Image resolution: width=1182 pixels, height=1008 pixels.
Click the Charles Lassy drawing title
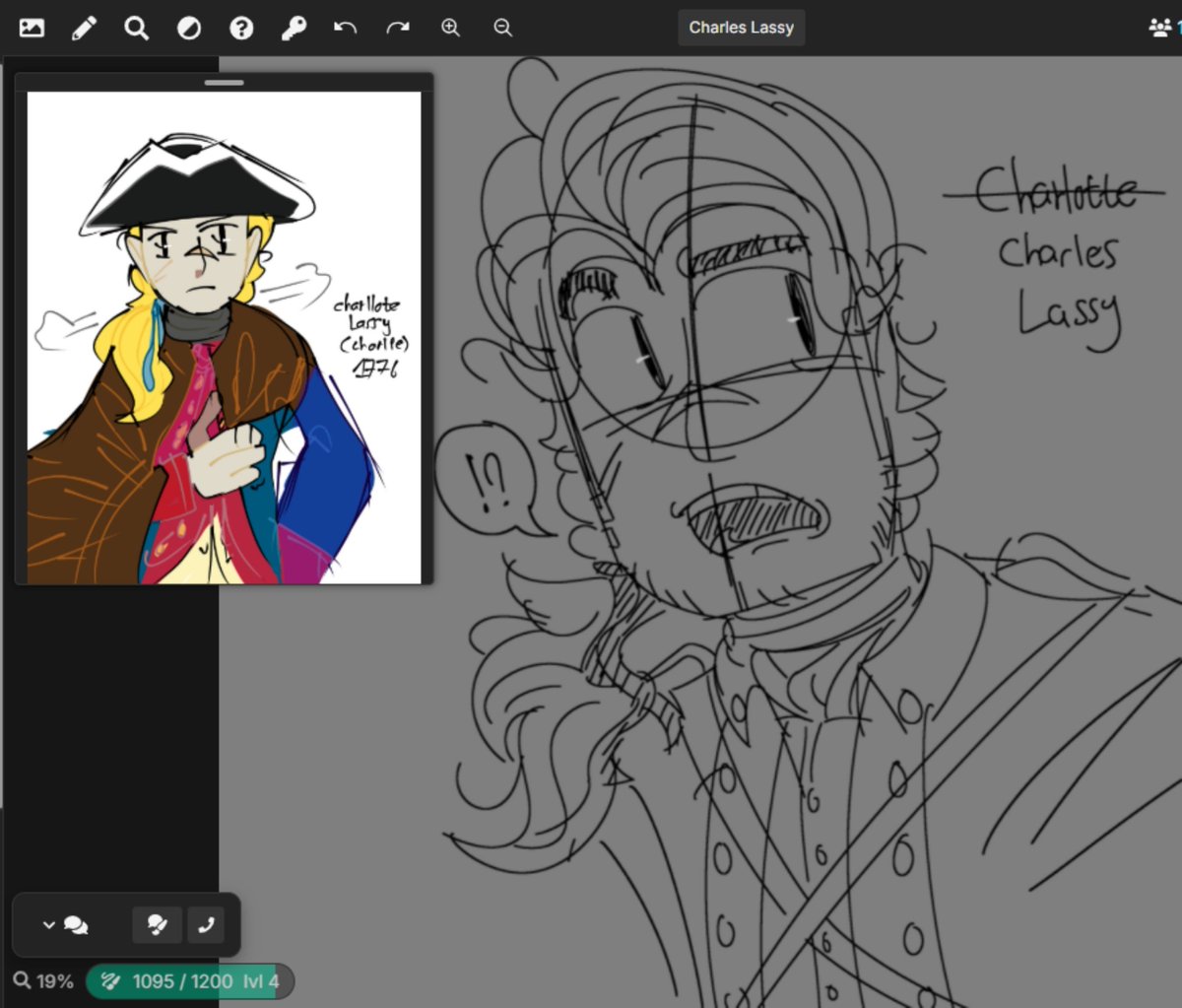click(742, 28)
